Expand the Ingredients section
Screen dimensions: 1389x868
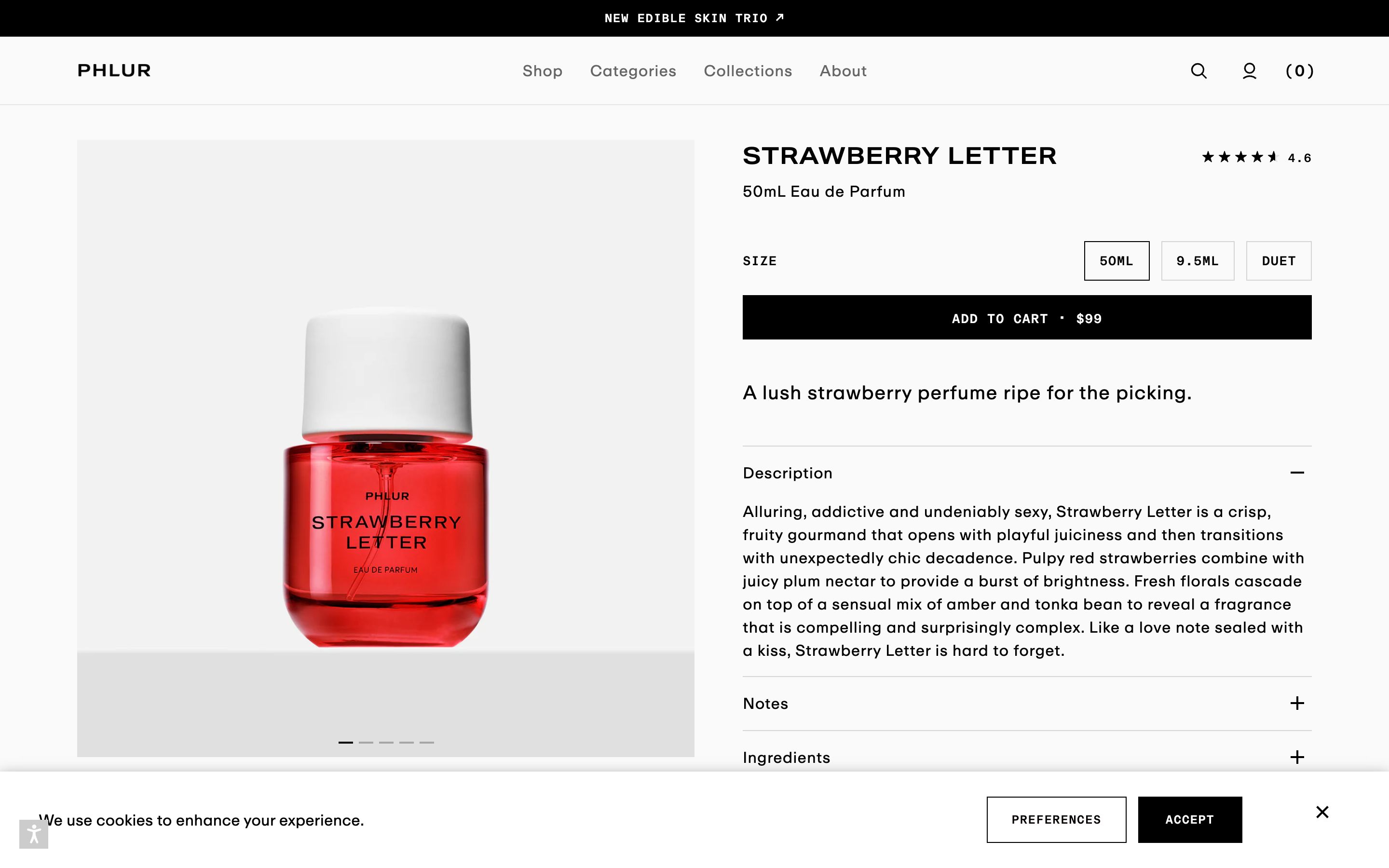coord(1296,757)
